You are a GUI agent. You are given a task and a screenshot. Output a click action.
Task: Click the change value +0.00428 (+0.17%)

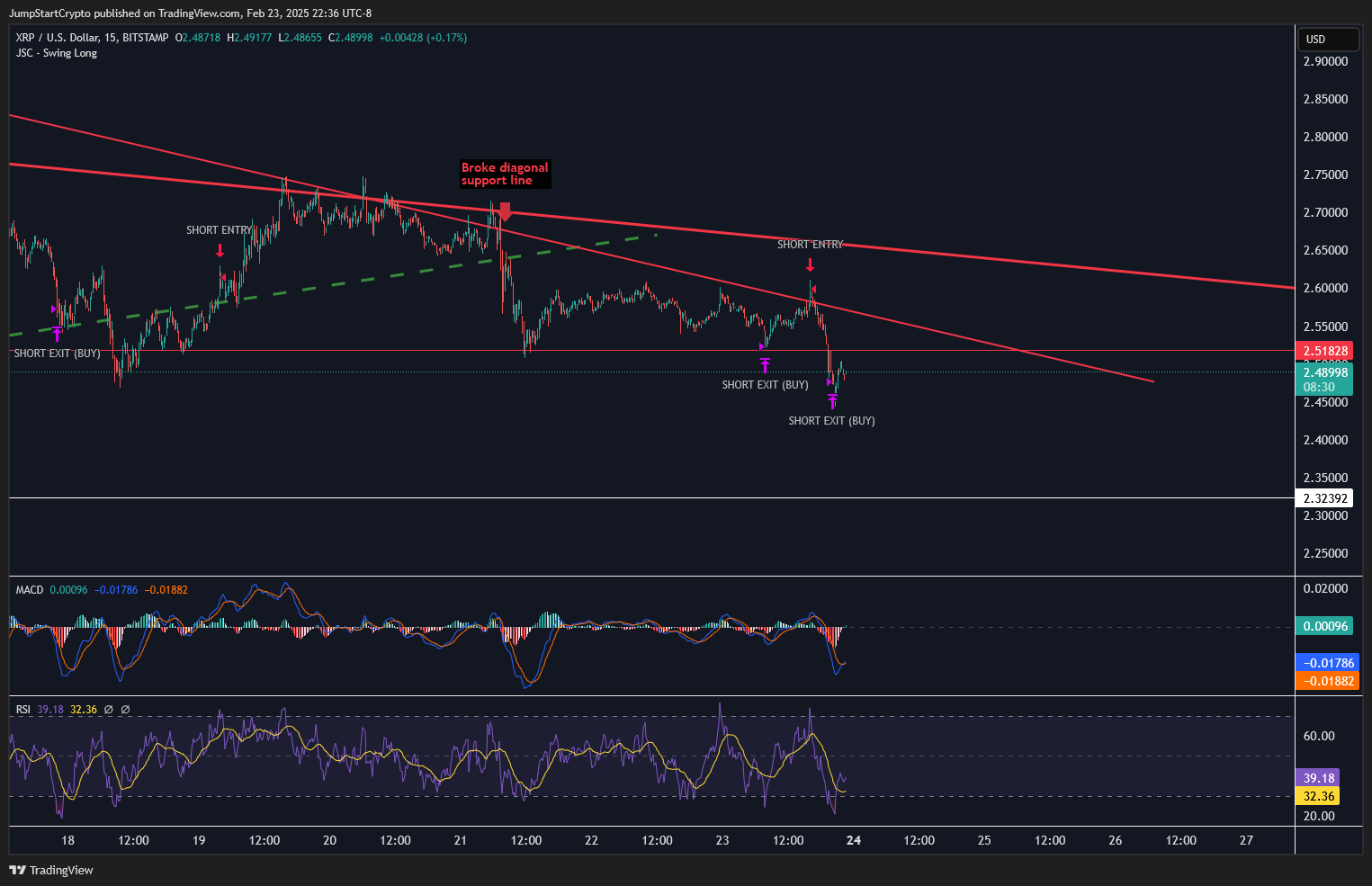(423, 38)
